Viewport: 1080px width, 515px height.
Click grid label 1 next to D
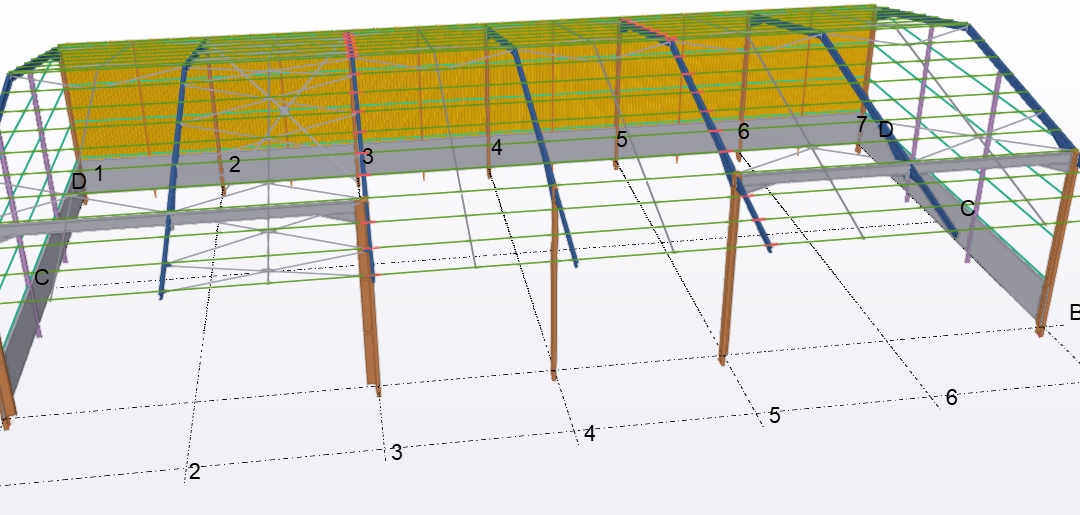point(98,173)
